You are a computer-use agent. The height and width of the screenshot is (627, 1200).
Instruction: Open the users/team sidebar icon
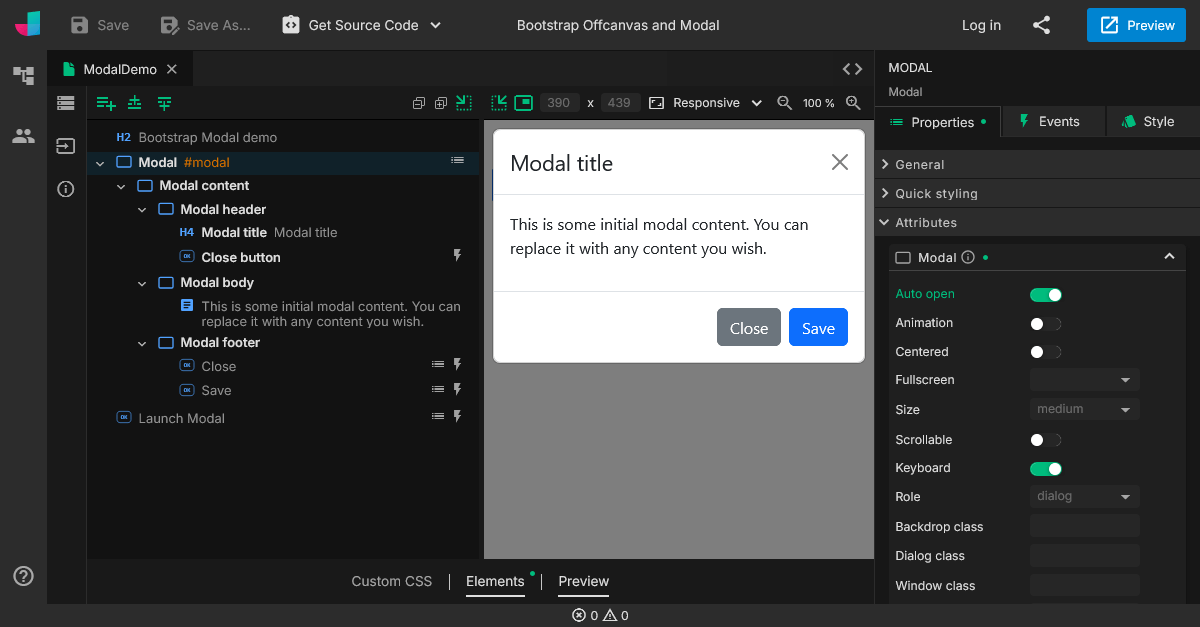23,136
